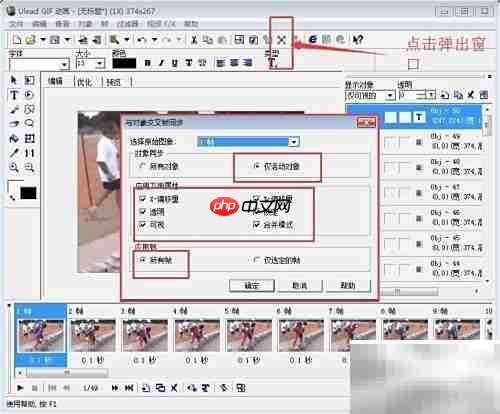Screen dimensions: 500x414
Task: Toggle the 合并模式 checkbox
Action: click(256, 225)
